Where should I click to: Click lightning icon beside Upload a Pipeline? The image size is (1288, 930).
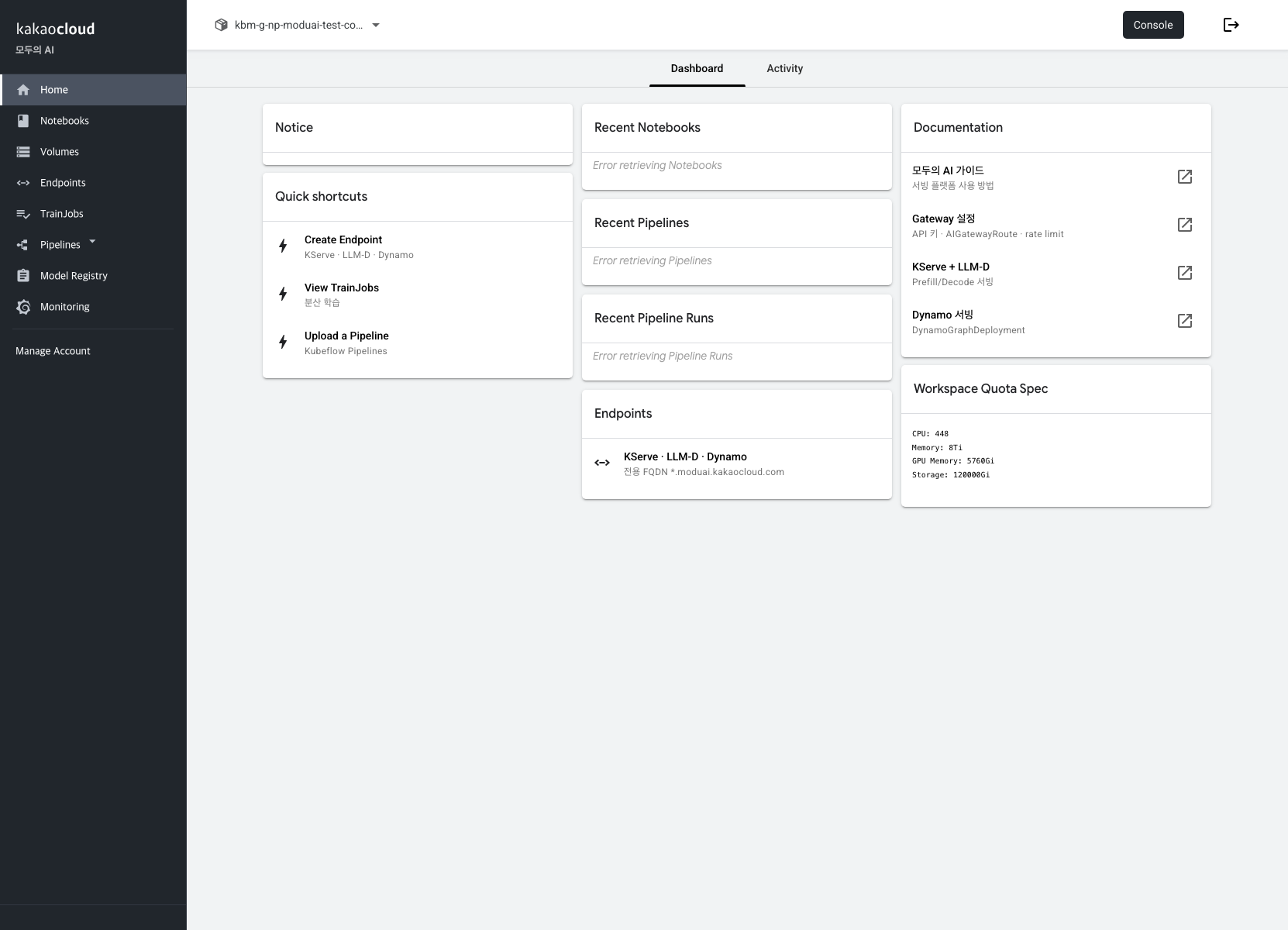[283, 342]
